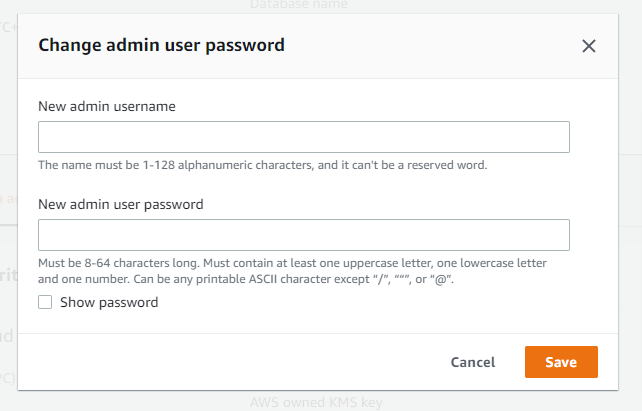Close the Change admin user password dialog

click(x=589, y=45)
